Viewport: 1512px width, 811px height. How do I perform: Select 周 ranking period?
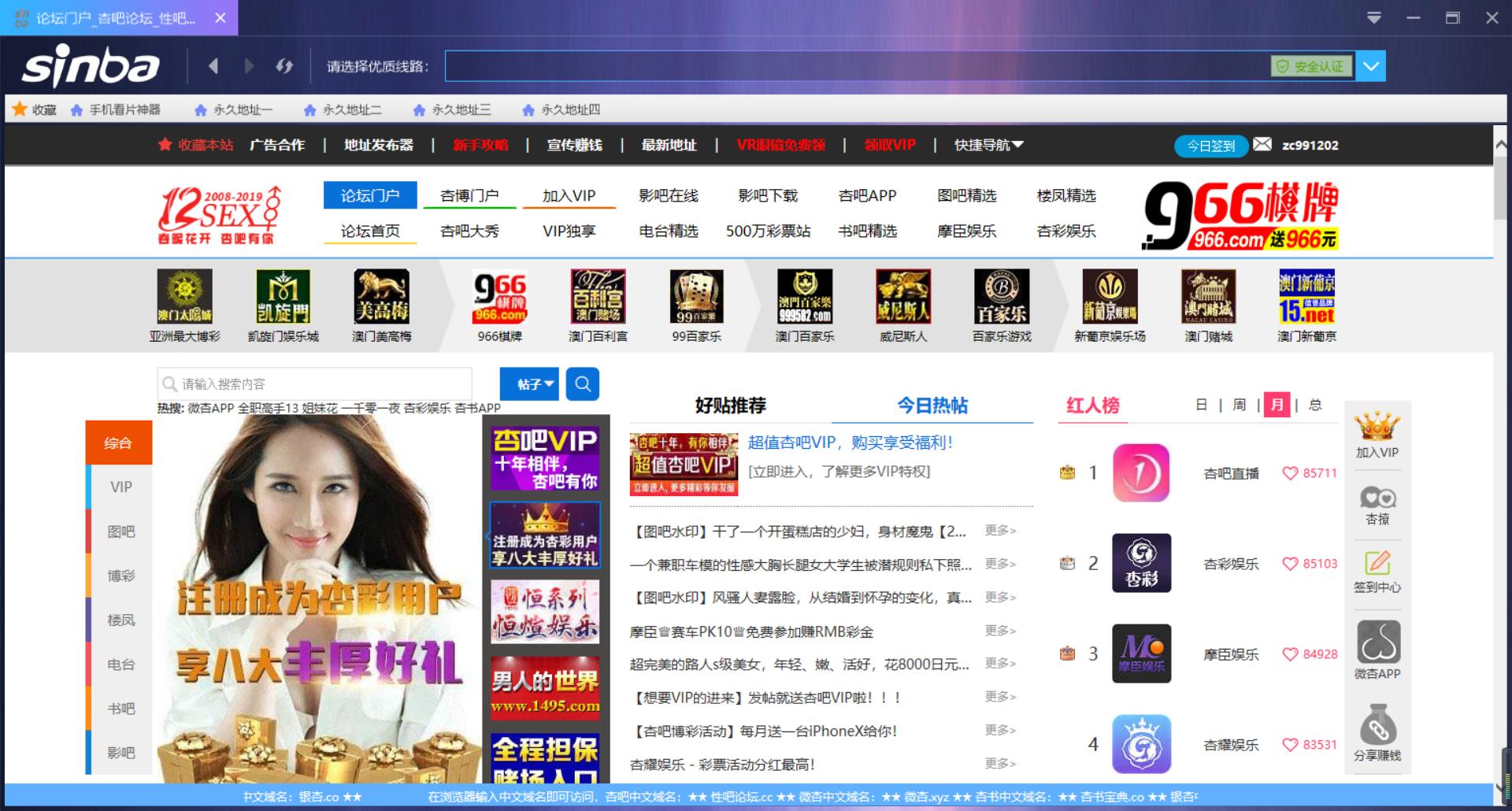click(1240, 405)
